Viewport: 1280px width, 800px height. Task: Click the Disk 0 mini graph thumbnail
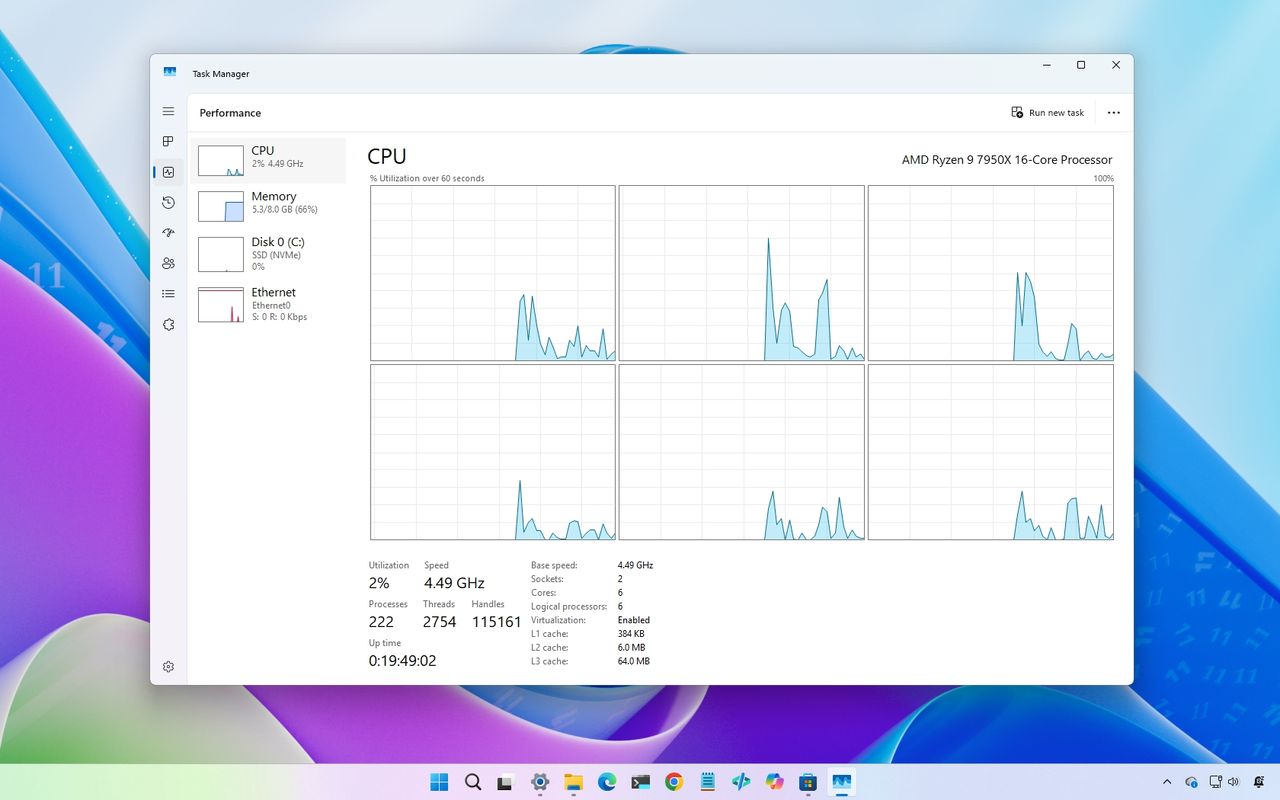click(x=221, y=254)
